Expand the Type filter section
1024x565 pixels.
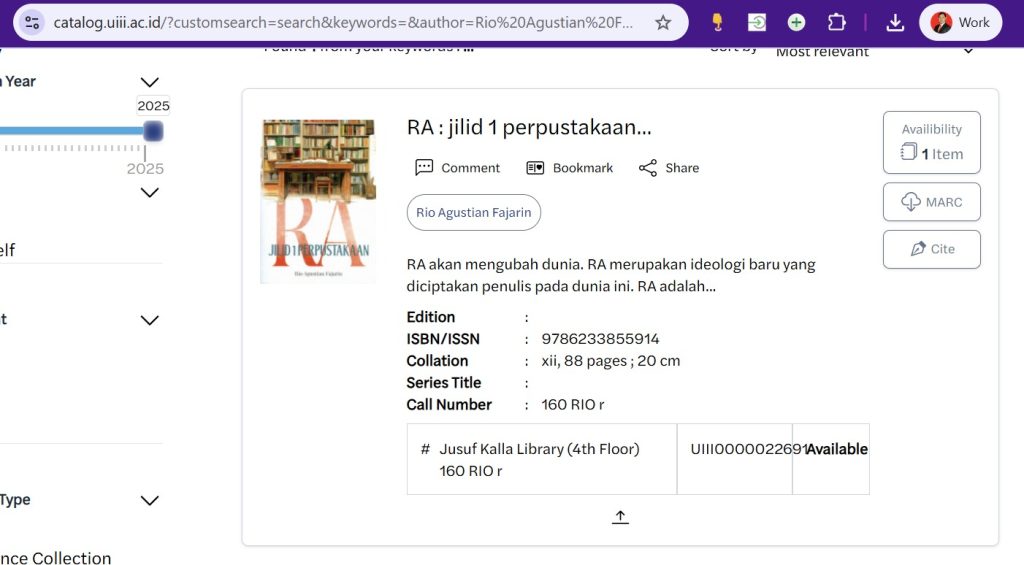(150, 500)
